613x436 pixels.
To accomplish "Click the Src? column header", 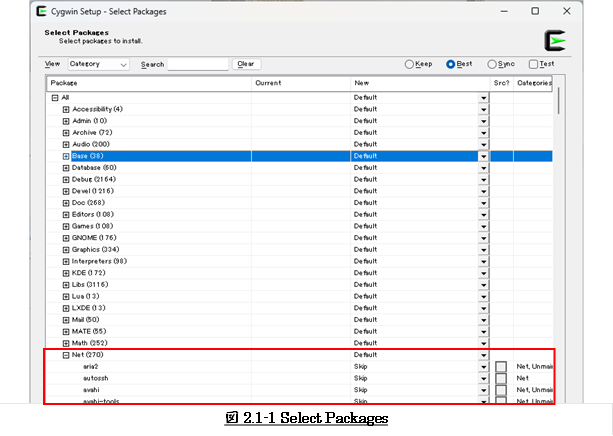I will [502, 83].
